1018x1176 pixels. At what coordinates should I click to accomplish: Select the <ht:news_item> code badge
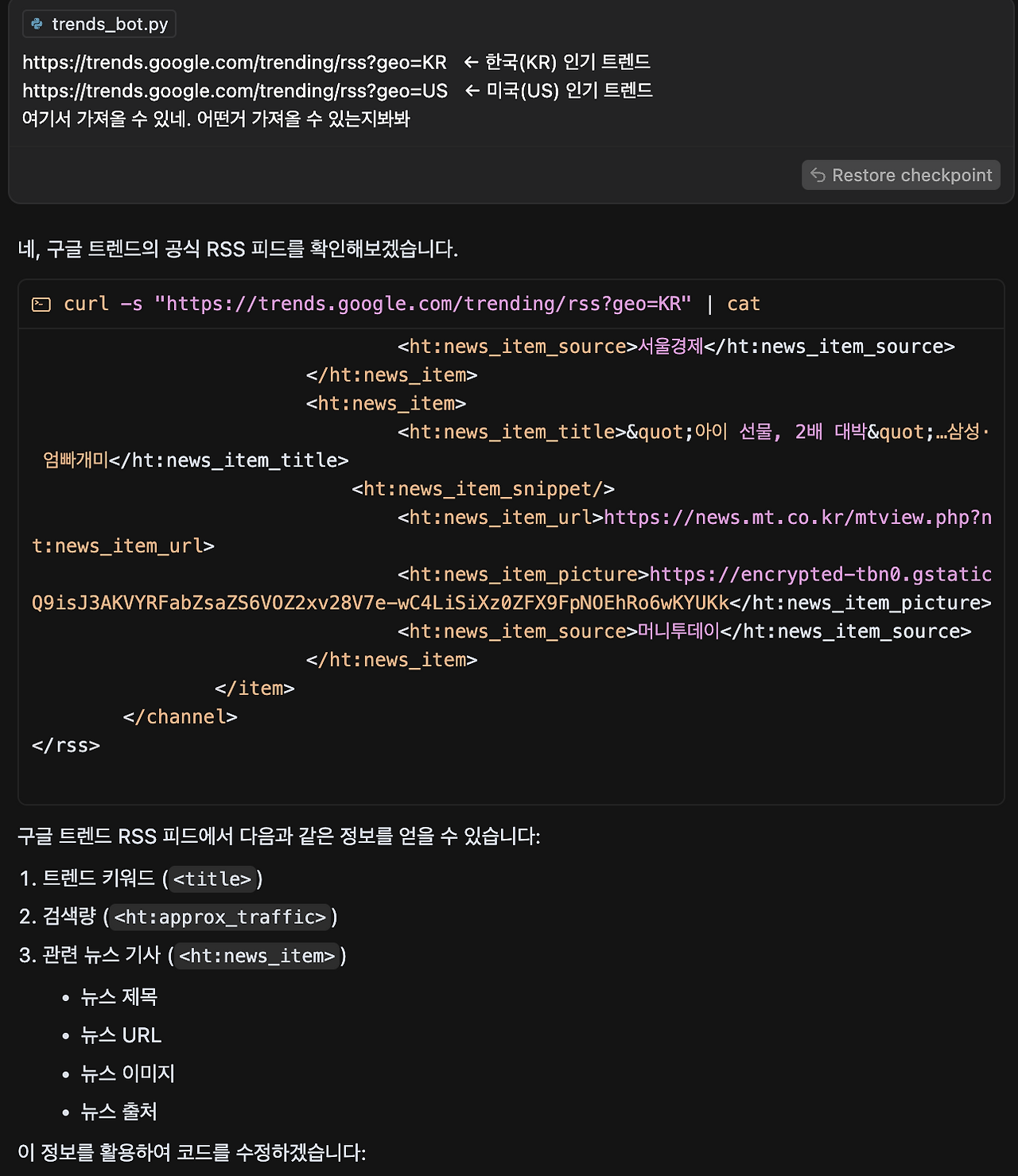coord(256,956)
